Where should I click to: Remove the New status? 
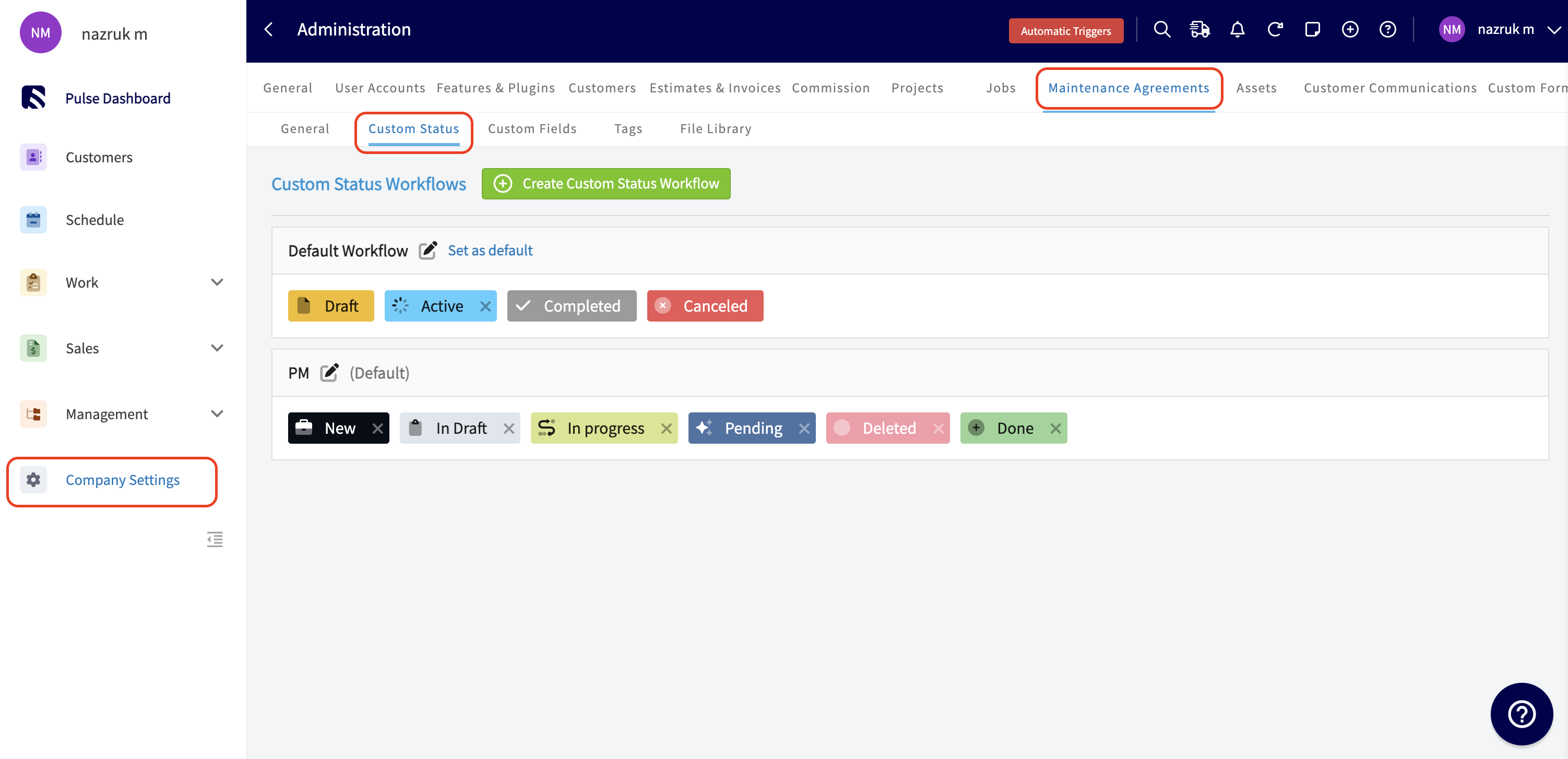377,429
